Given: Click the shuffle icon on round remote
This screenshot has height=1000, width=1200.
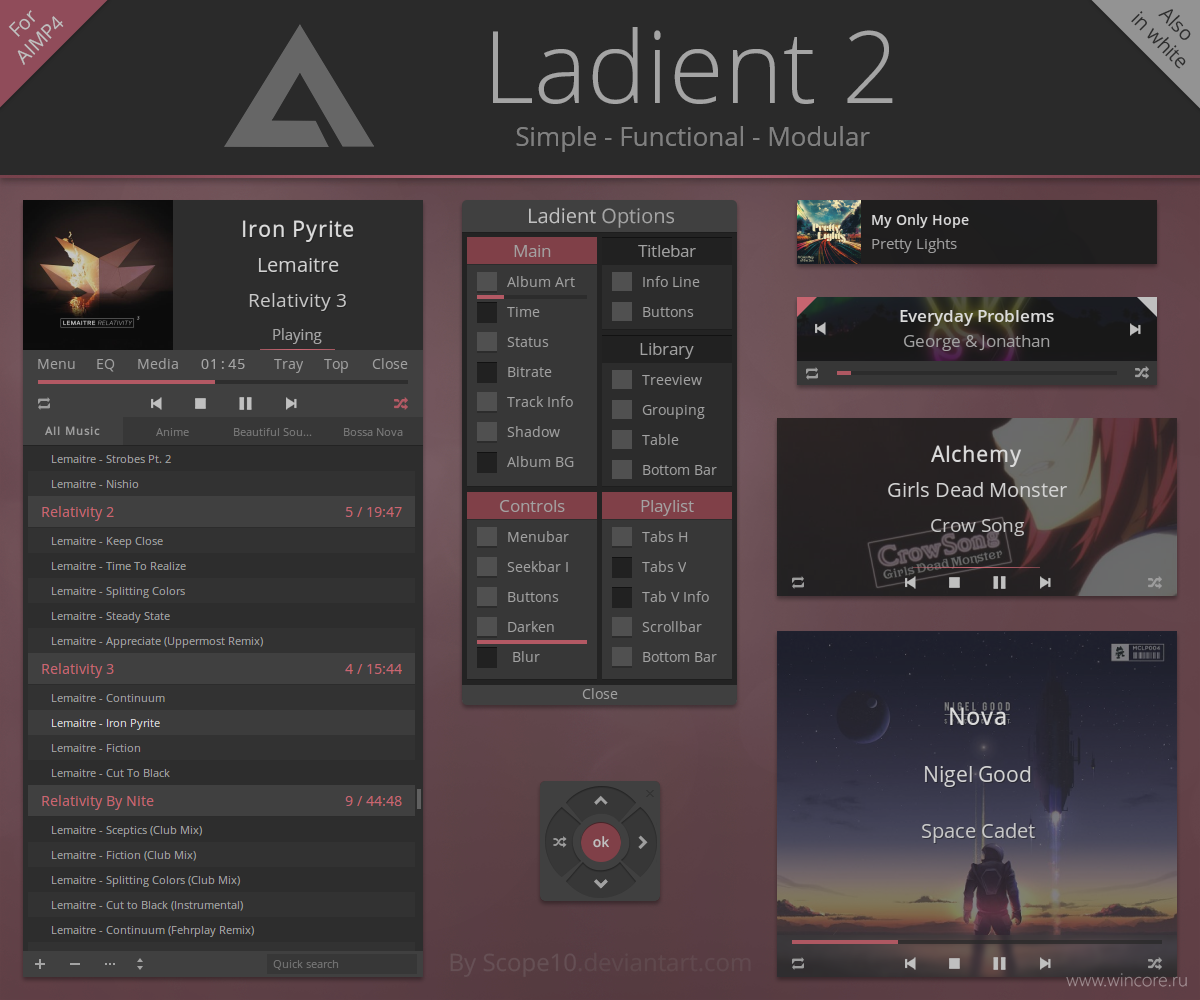Looking at the screenshot, I should [559, 842].
